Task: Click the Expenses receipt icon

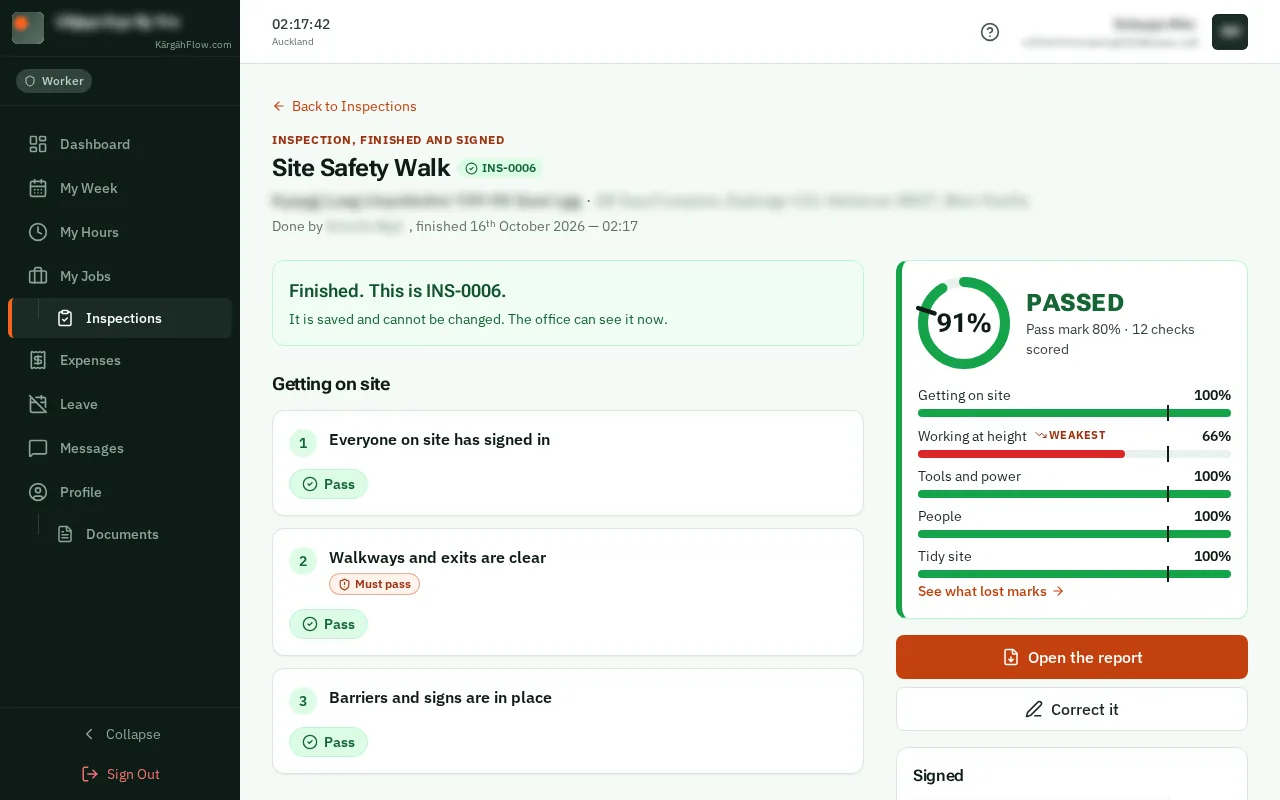Action: click(x=38, y=360)
